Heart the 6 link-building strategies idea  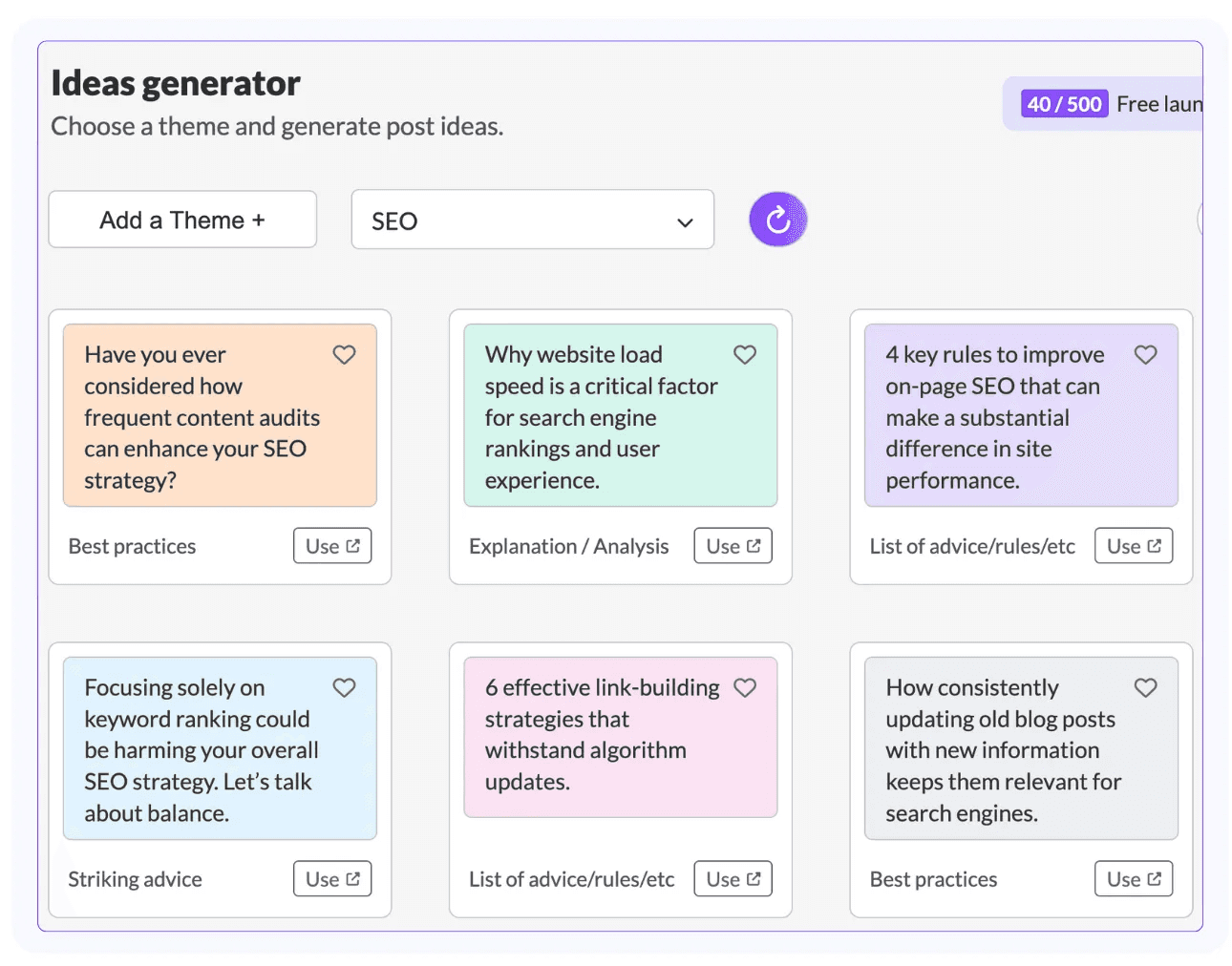tap(745, 688)
